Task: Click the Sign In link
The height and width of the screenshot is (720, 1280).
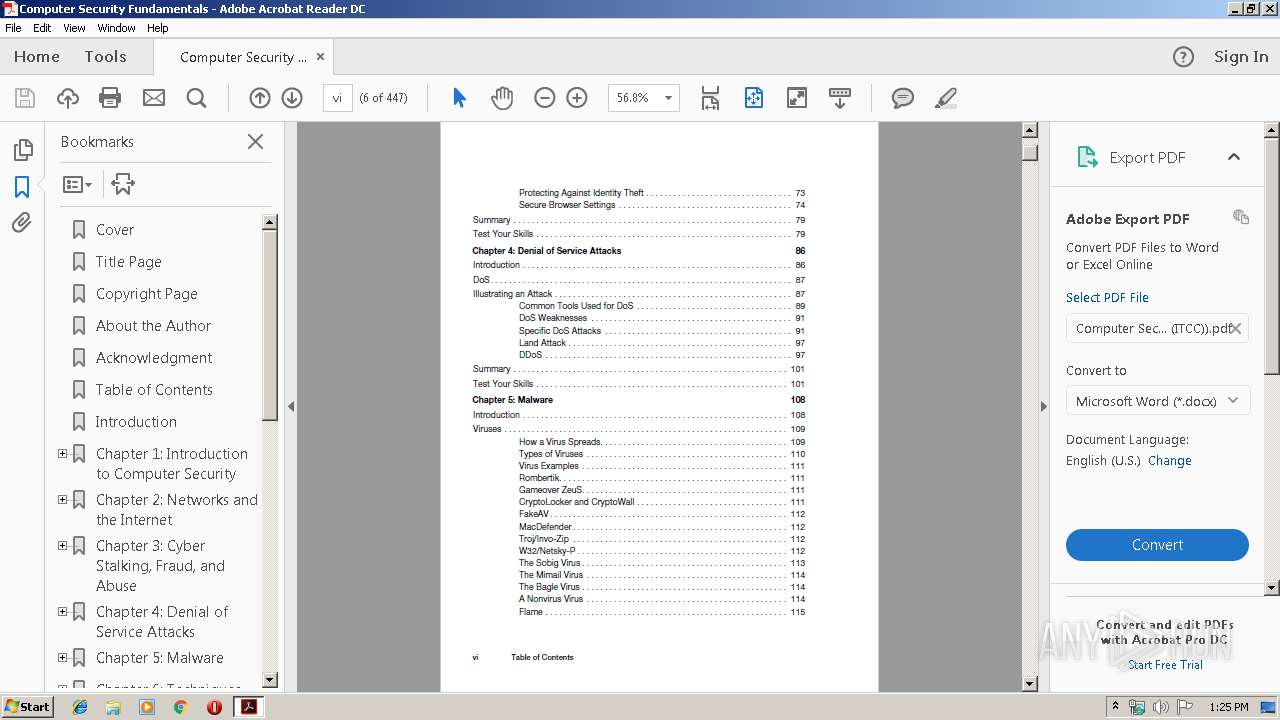Action: coord(1241,57)
